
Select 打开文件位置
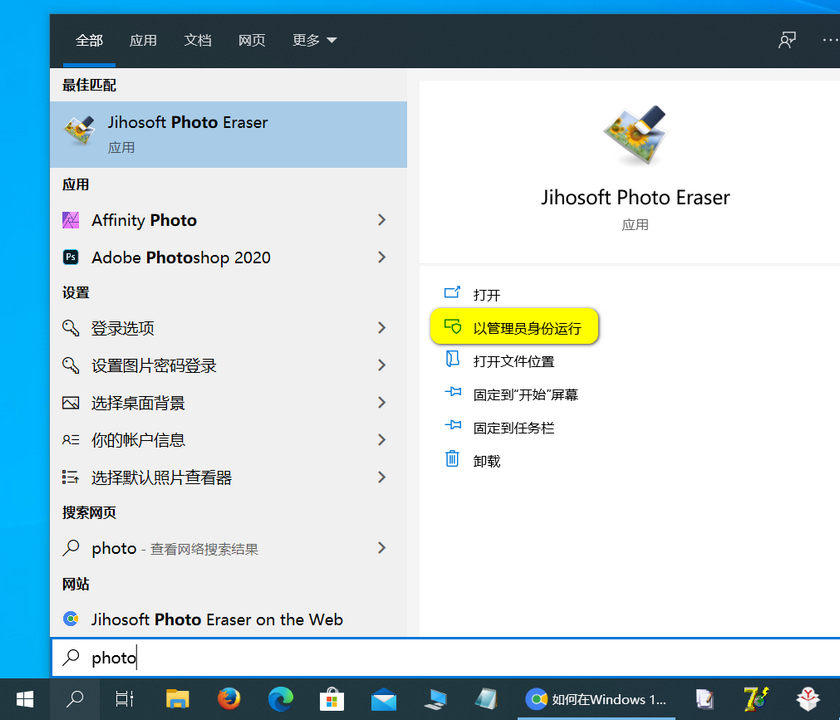[514, 362]
